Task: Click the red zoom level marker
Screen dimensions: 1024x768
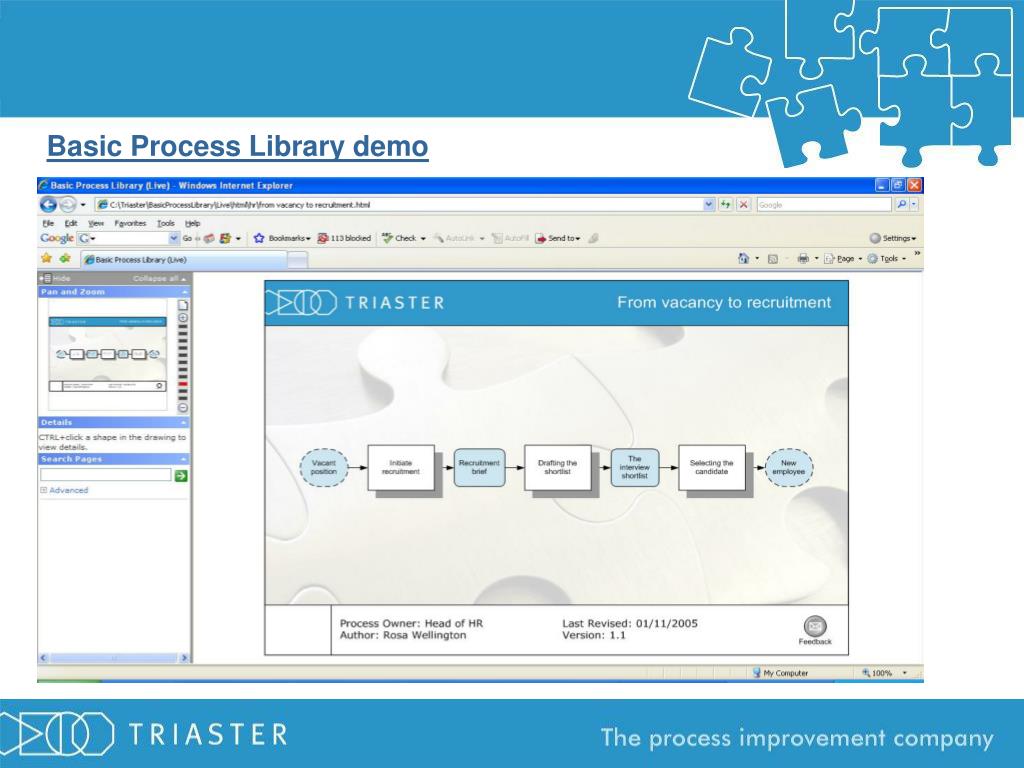Action: (183, 385)
